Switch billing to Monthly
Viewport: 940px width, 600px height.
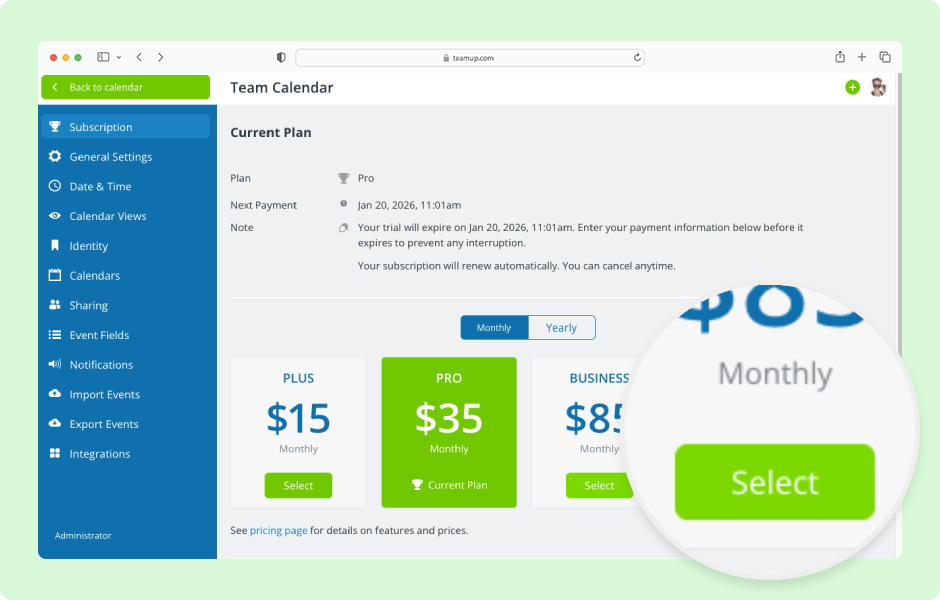click(494, 328)
